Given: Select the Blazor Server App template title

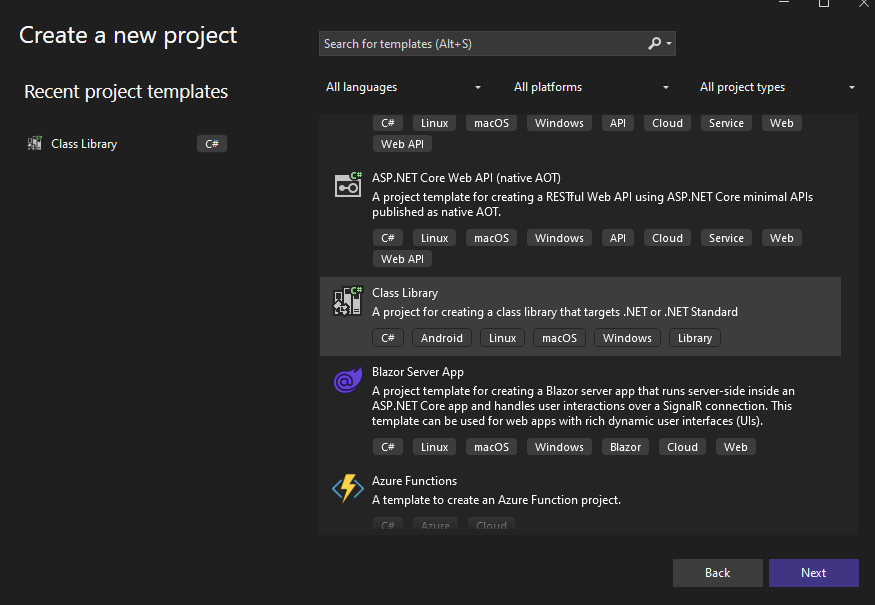Looking at the screenshot, I should point(418,372).
